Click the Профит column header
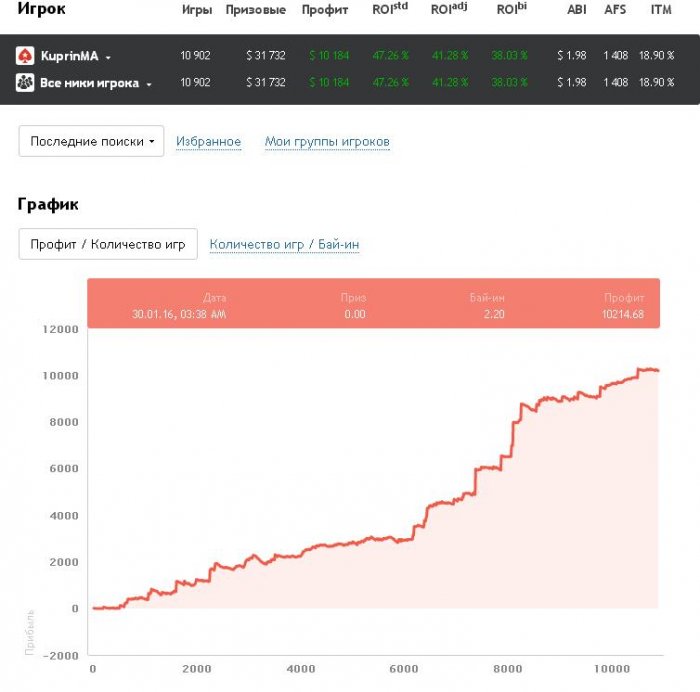Viewport: 700px width, 692px height. [x=325, y=10]
